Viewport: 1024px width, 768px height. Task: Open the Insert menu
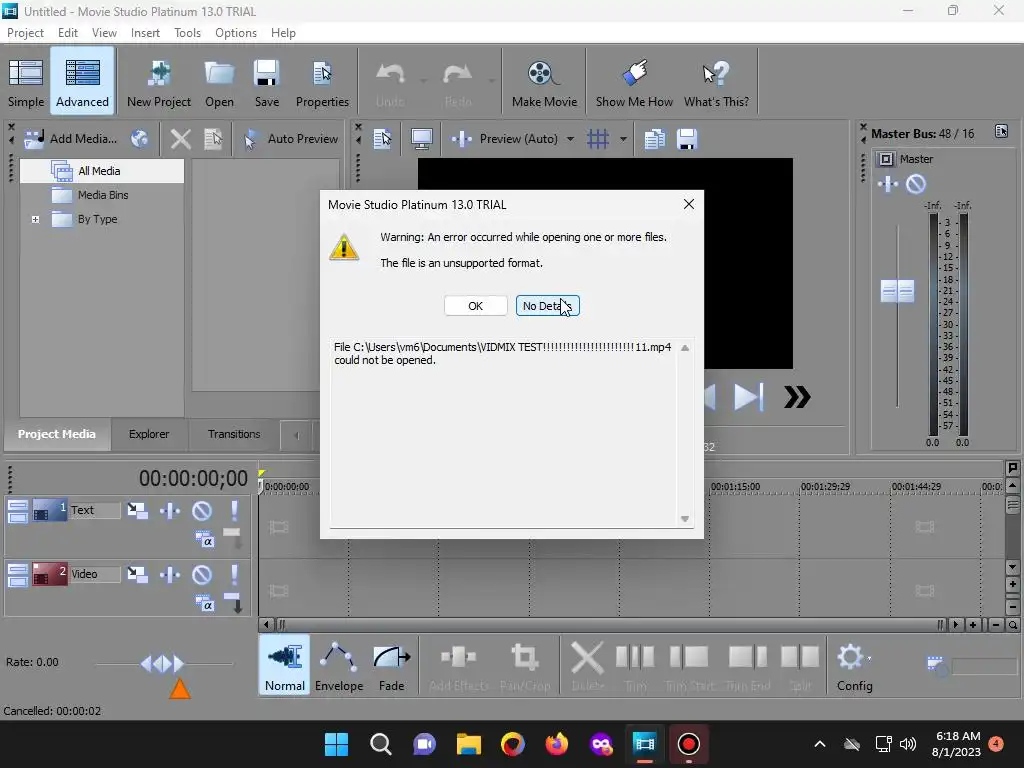(x=145, y=33)
